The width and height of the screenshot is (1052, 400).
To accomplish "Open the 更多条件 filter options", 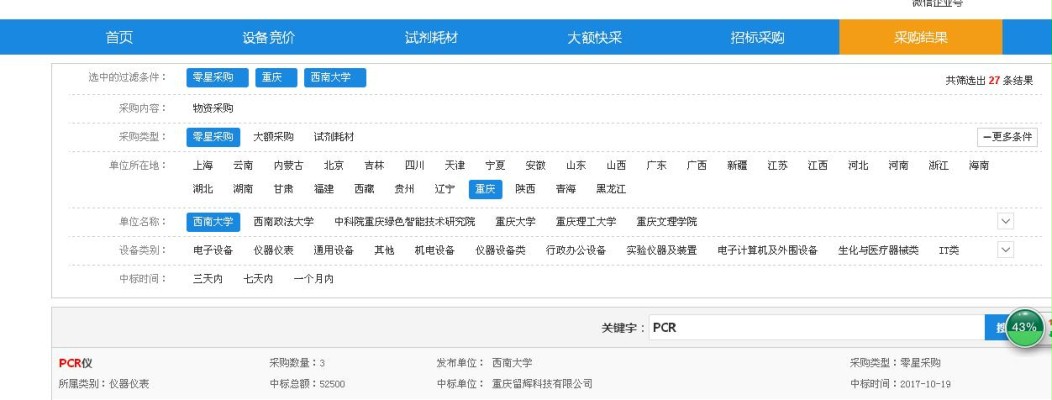I will tap(1007, 138).
